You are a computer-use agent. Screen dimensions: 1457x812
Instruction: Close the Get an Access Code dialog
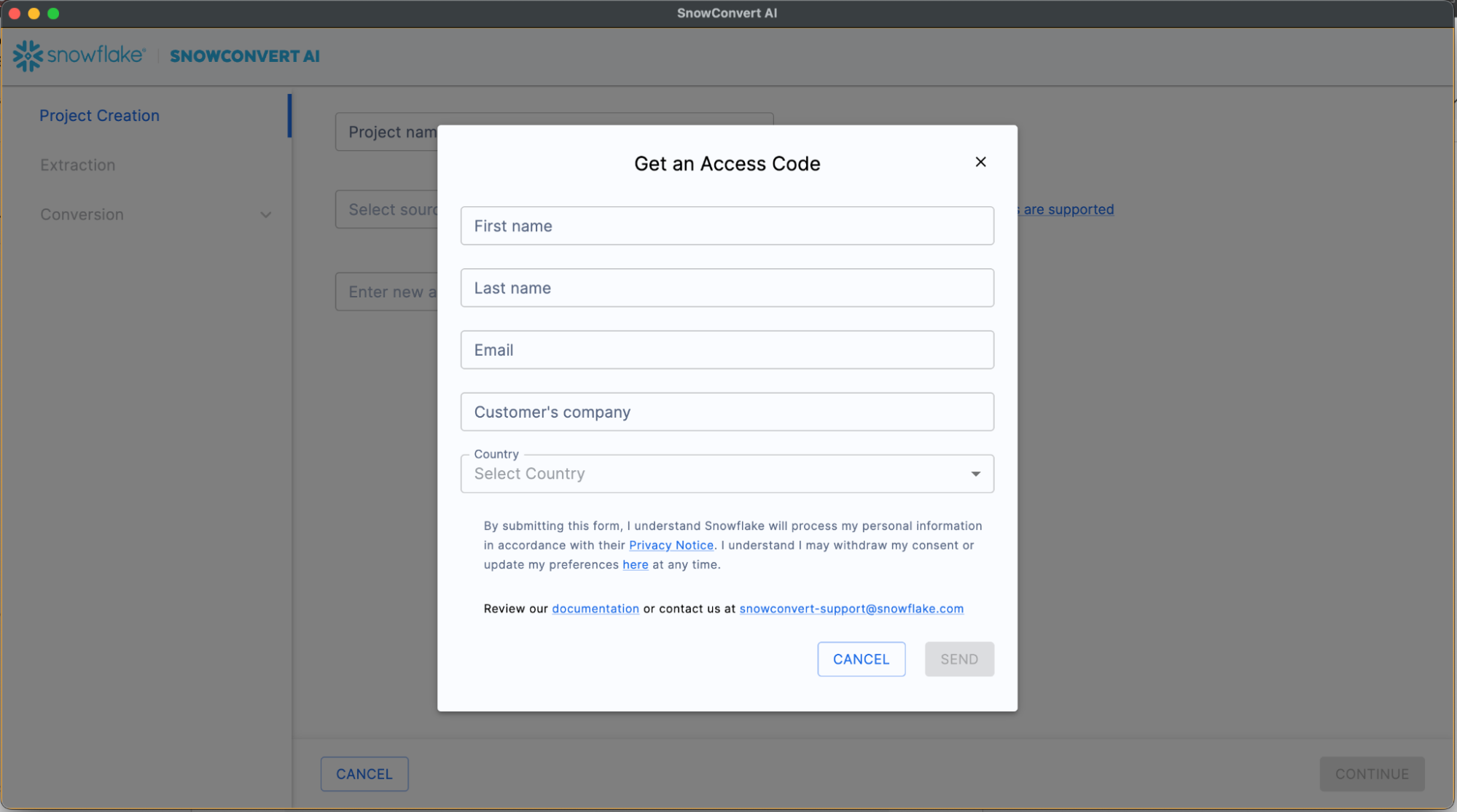click(980, 162)
